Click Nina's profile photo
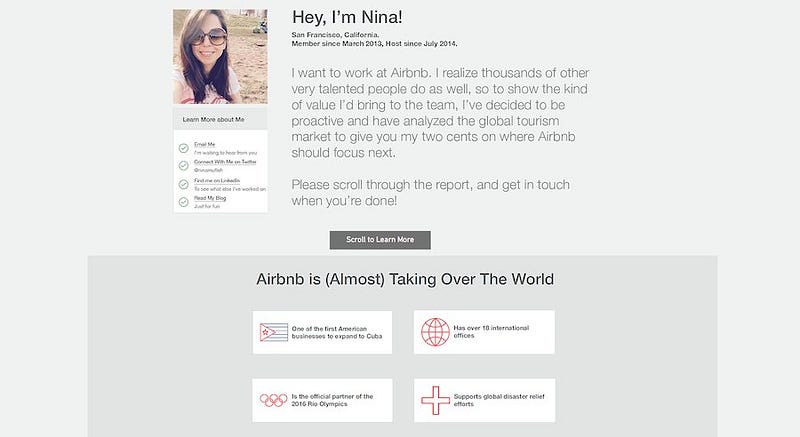 pyautogui.click(x=220, y=57)
